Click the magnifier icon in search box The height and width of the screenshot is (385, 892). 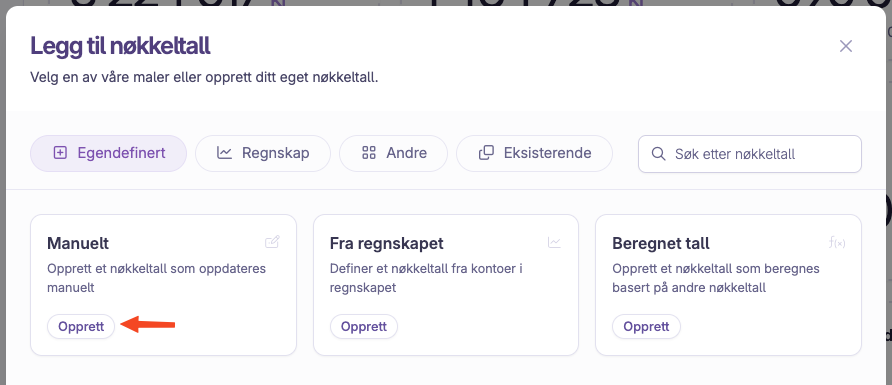pos(658,154)
